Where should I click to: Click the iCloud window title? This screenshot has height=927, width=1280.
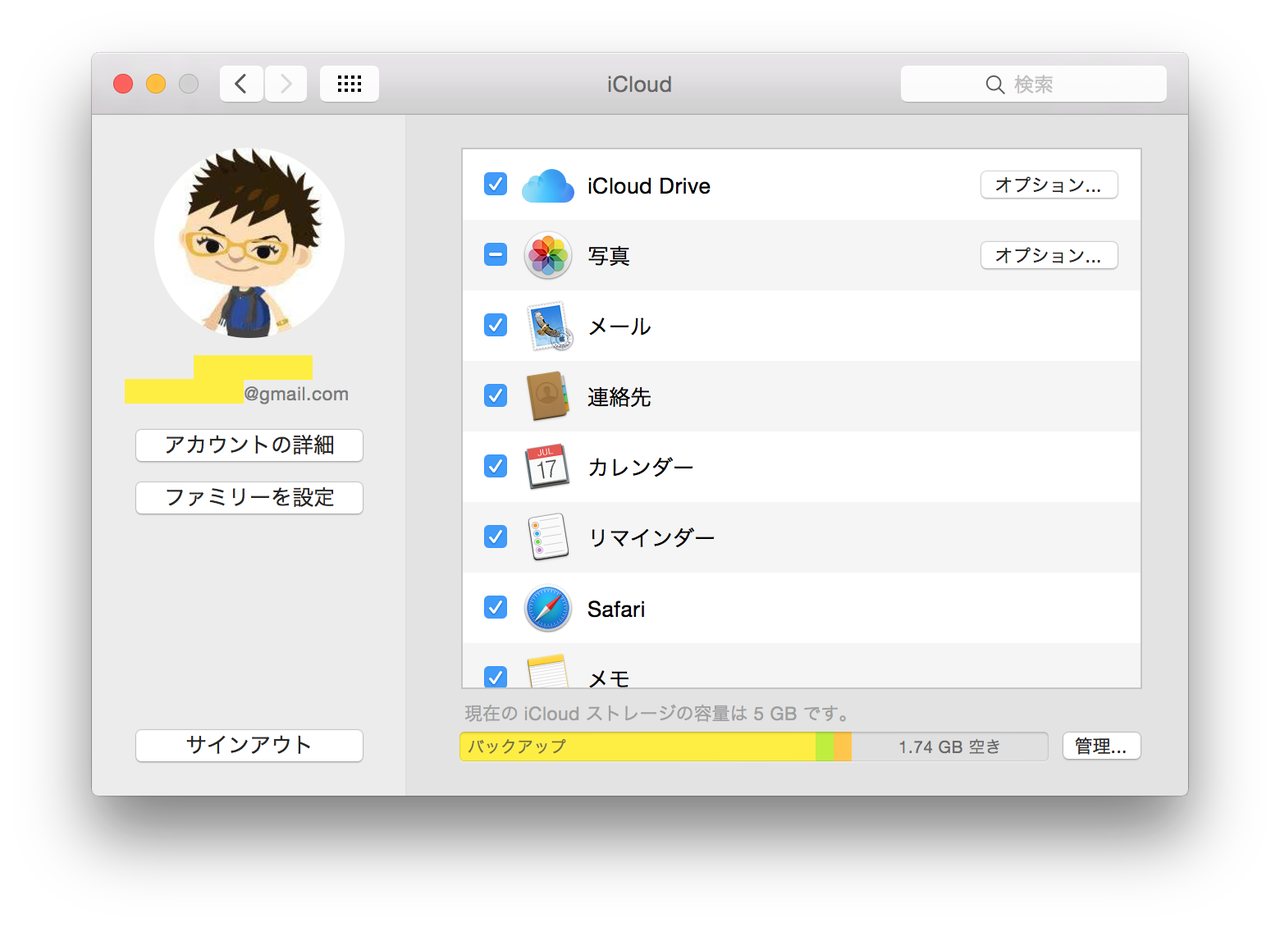tap(640, 84)
